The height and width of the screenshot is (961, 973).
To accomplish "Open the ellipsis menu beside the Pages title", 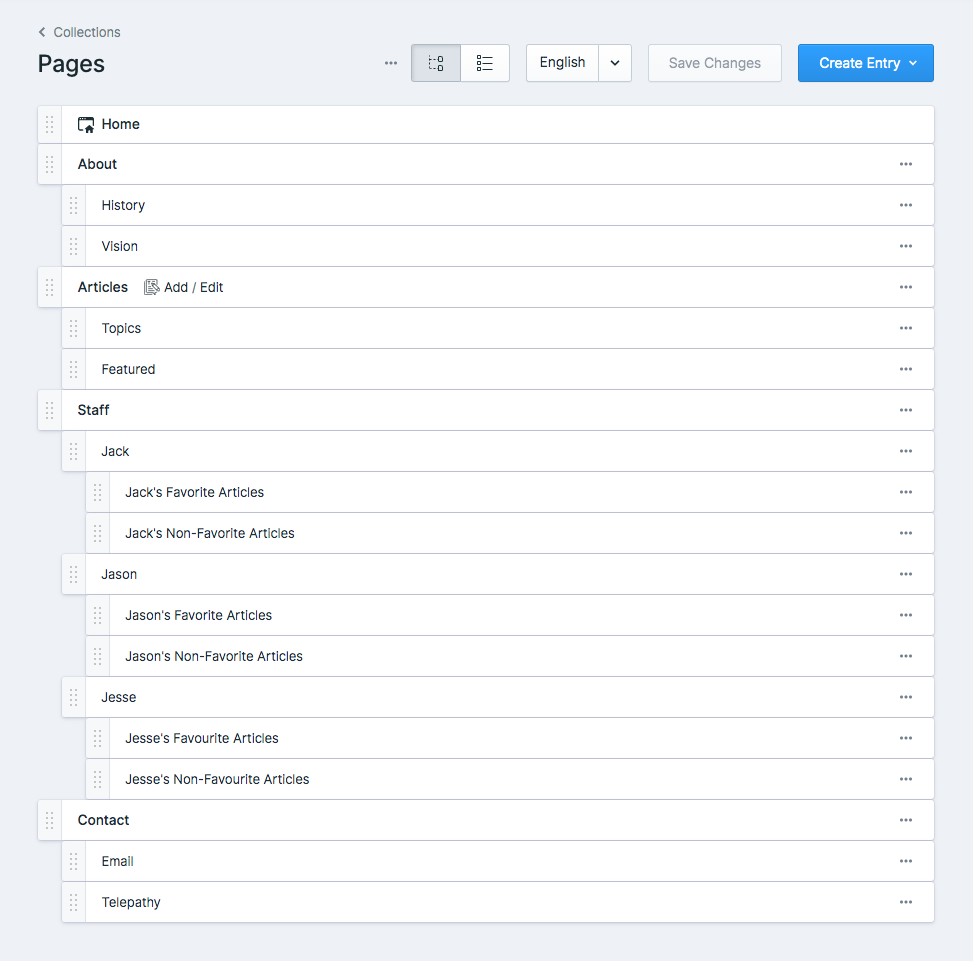I will click(391, 62).
